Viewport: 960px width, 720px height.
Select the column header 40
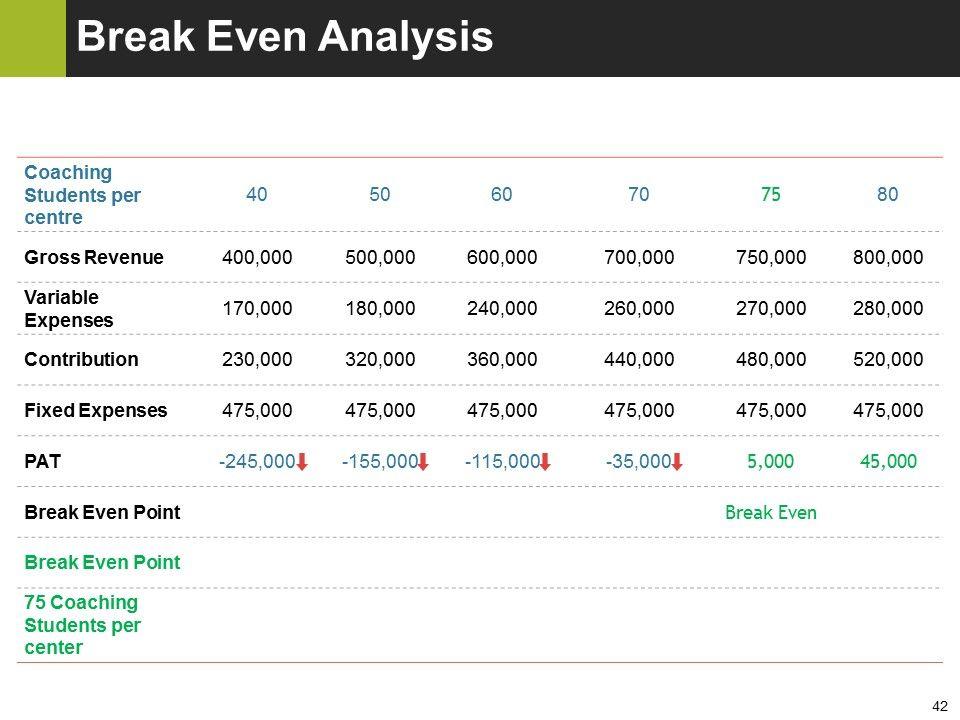coord(257,195)
